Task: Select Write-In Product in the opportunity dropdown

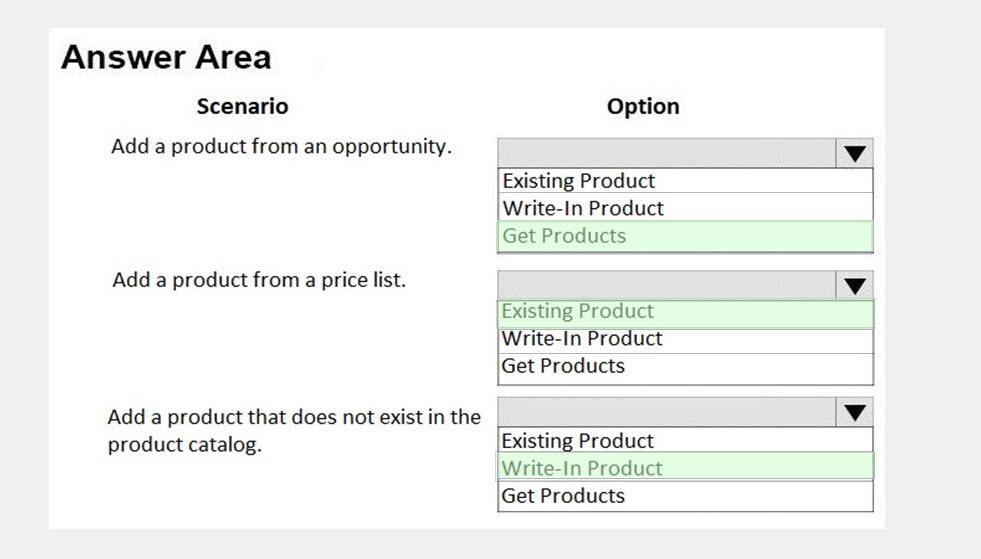Action: [685, 207]
